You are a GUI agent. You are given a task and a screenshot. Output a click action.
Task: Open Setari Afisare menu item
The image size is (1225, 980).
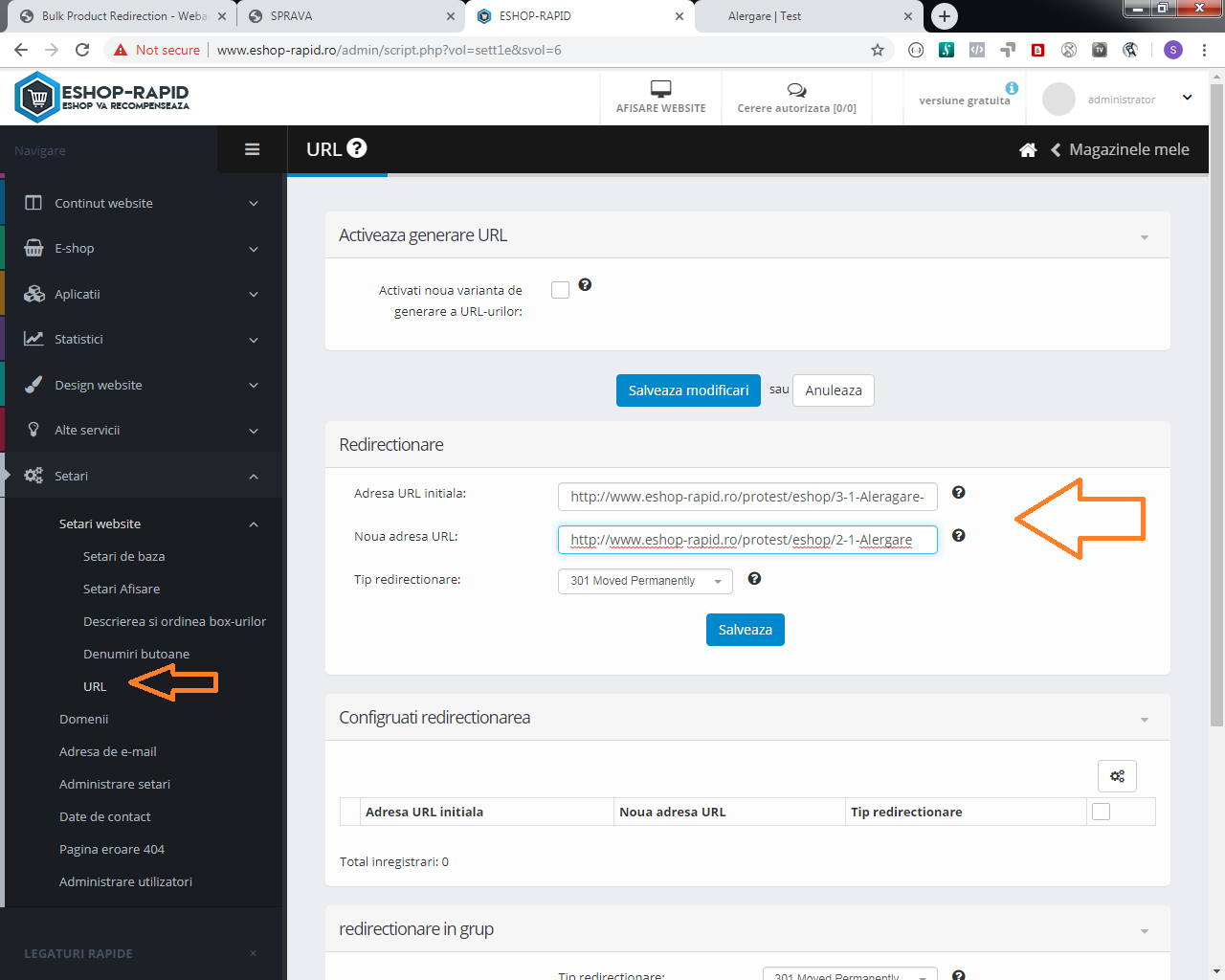122,589
